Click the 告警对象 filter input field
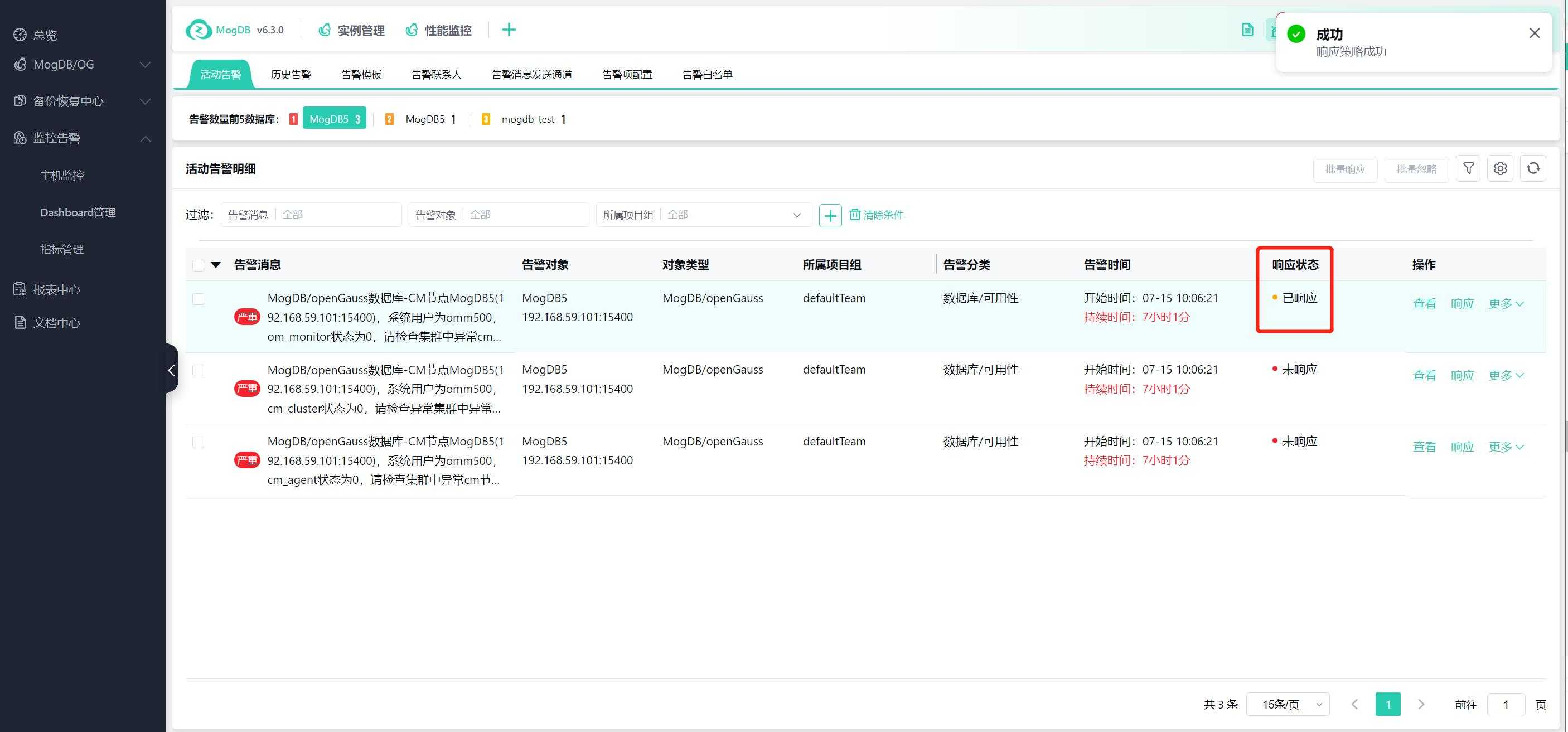Screen dimensions: 1568x732 click(x=499, y=215)
